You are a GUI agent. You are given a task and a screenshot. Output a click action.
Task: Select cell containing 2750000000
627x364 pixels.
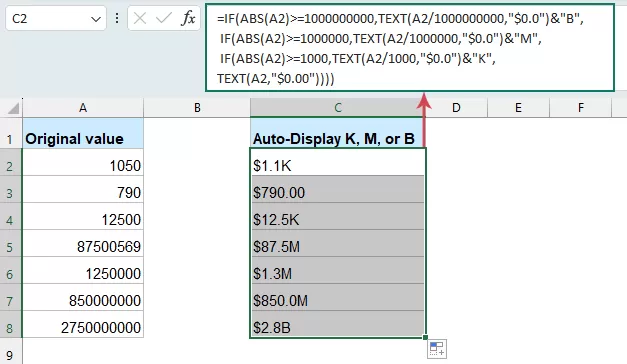[83, 324]
